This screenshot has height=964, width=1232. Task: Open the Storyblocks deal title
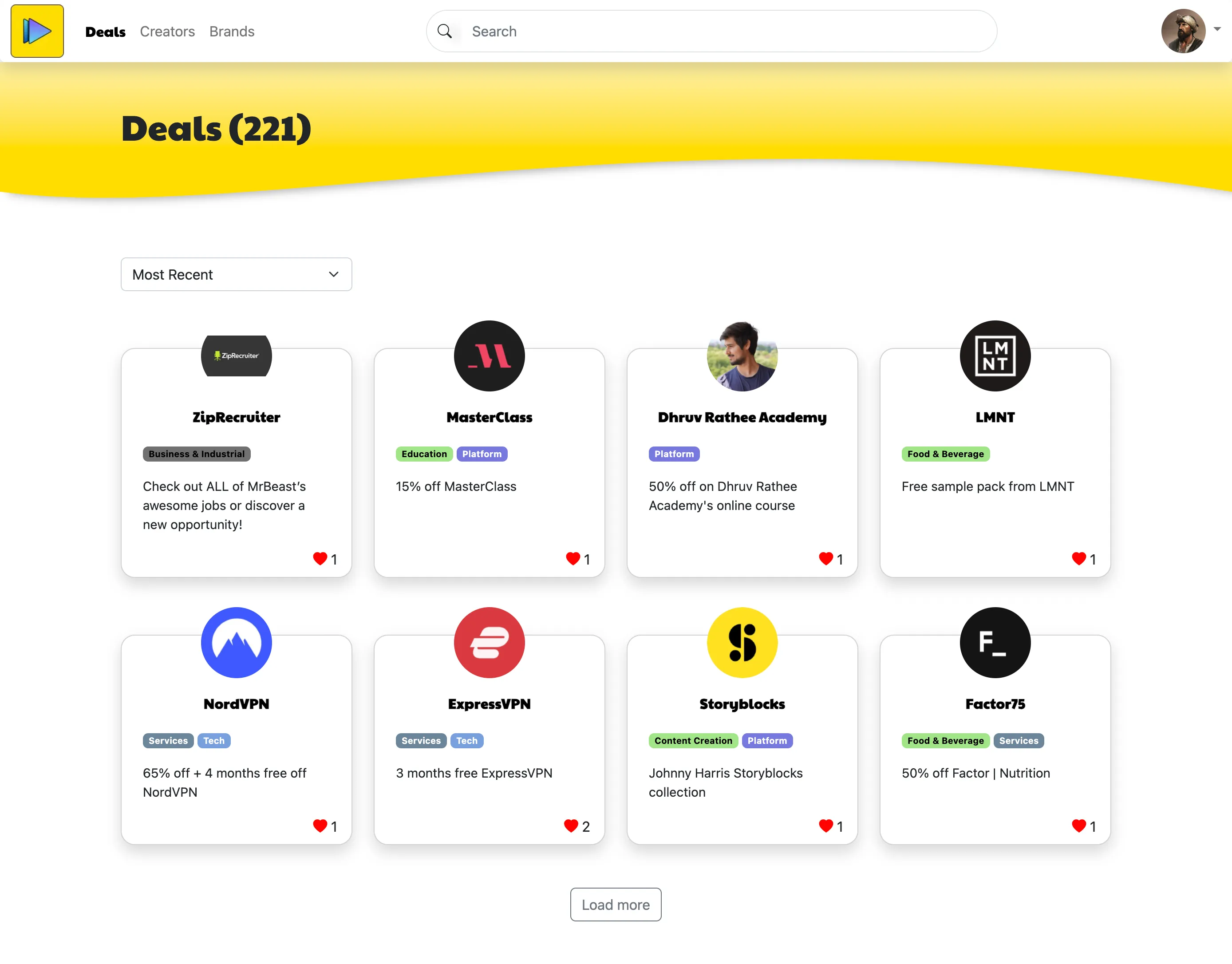(x=742, y=704)
